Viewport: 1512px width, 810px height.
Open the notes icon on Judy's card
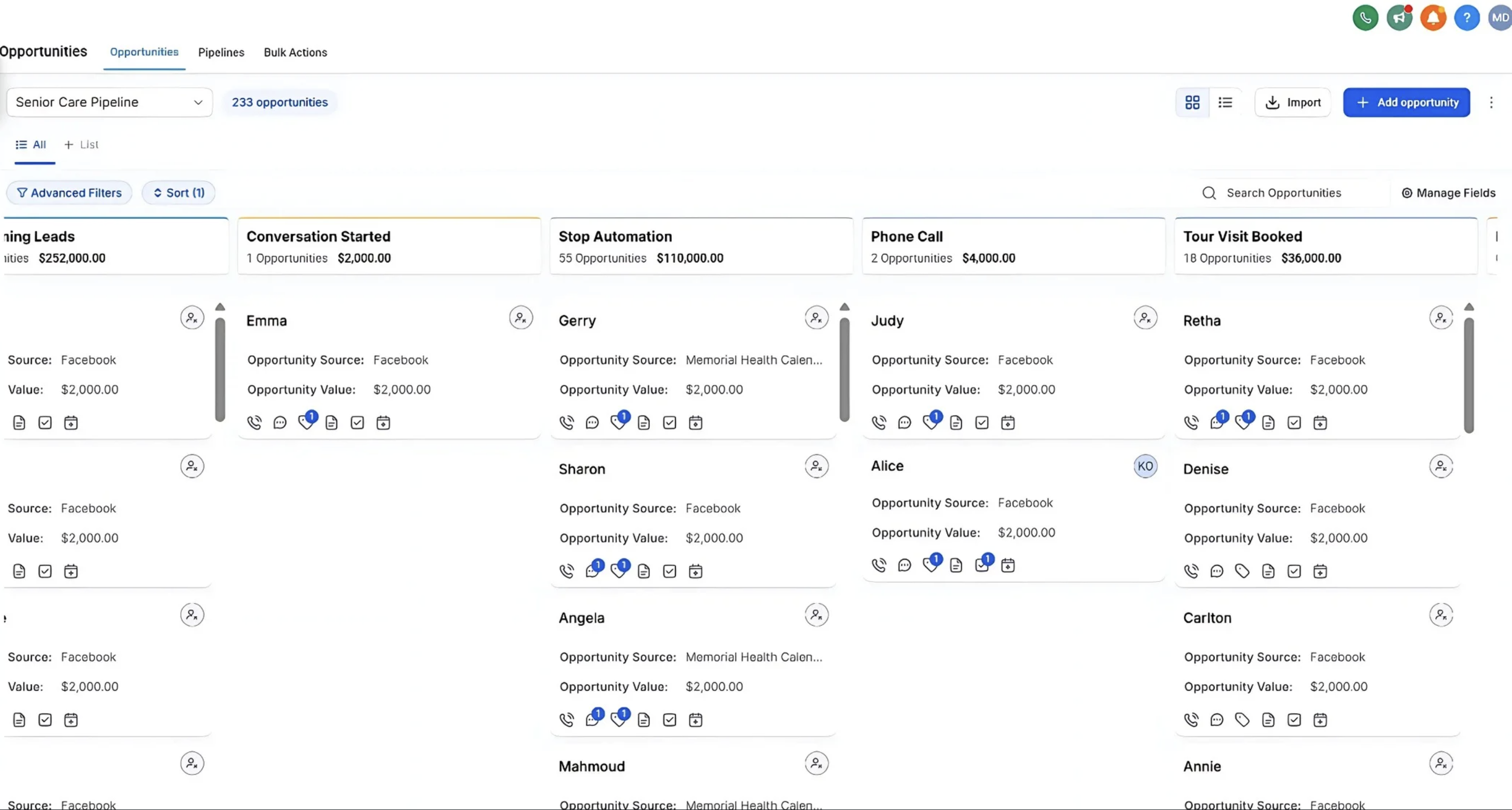[x=956, y=422]
